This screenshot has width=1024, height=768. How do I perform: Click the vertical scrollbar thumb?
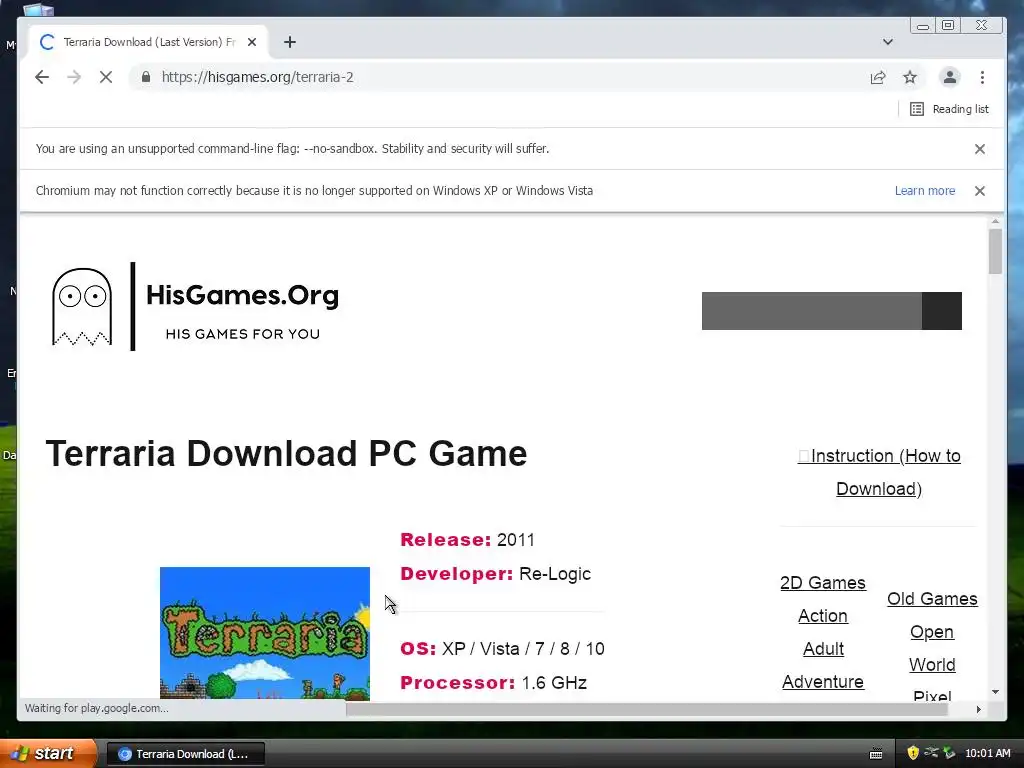coord(995,252)
